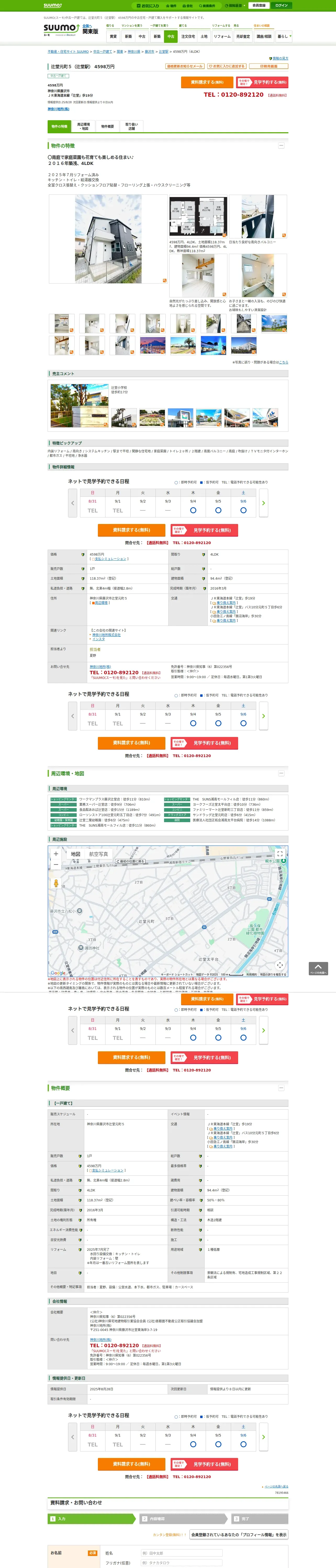Viewport: 336px width, 1568px height.
Task: Switch to the 物件概要 tab
Action: [107, 126]
